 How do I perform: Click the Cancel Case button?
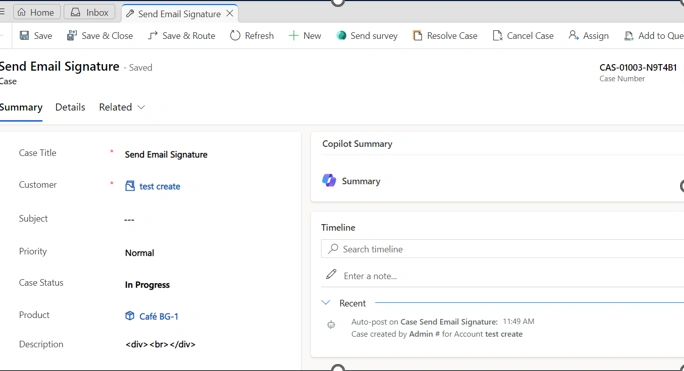coord(523,35)
